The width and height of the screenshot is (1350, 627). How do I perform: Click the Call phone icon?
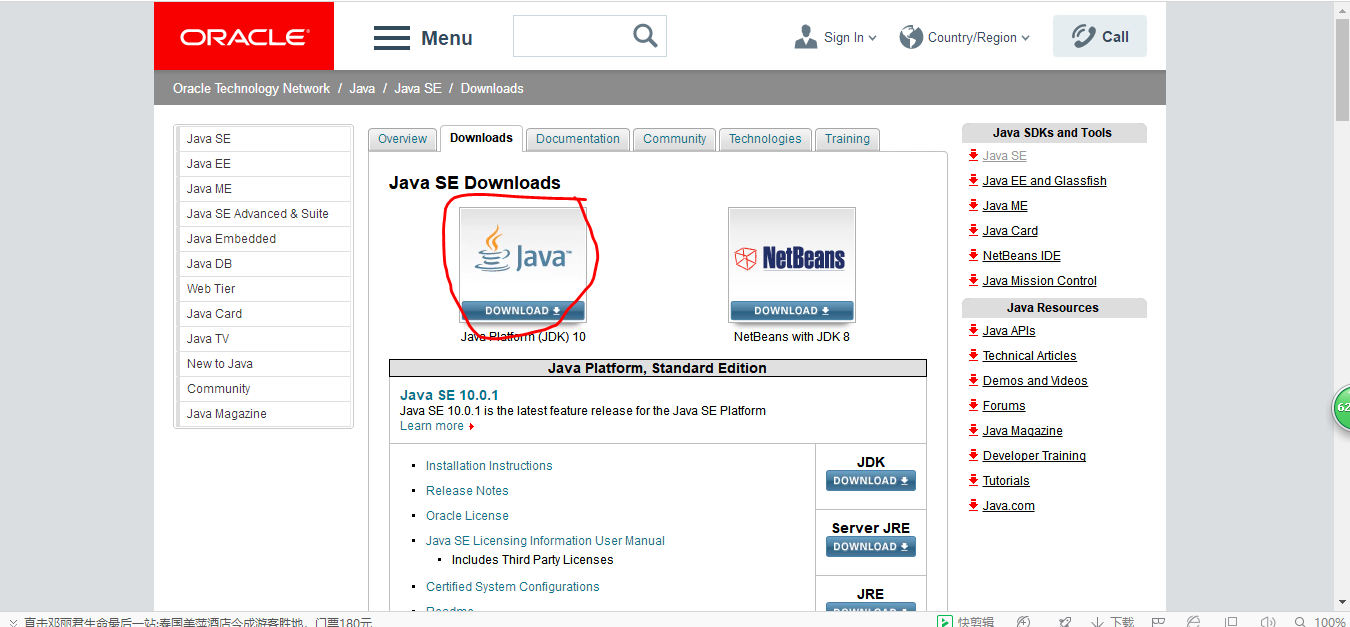pos(1084,37)
